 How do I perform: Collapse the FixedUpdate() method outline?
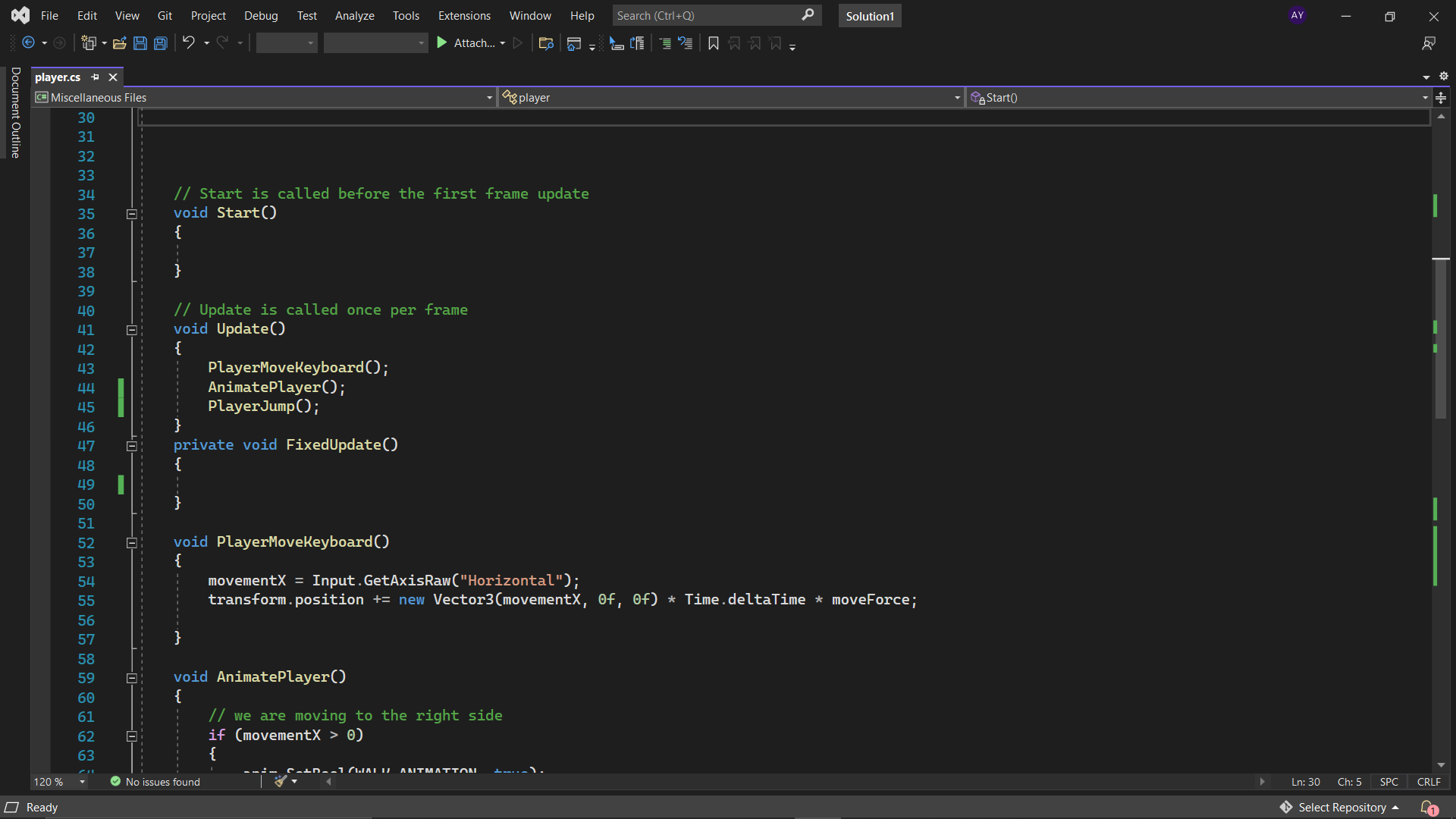(x=131, y=446)
